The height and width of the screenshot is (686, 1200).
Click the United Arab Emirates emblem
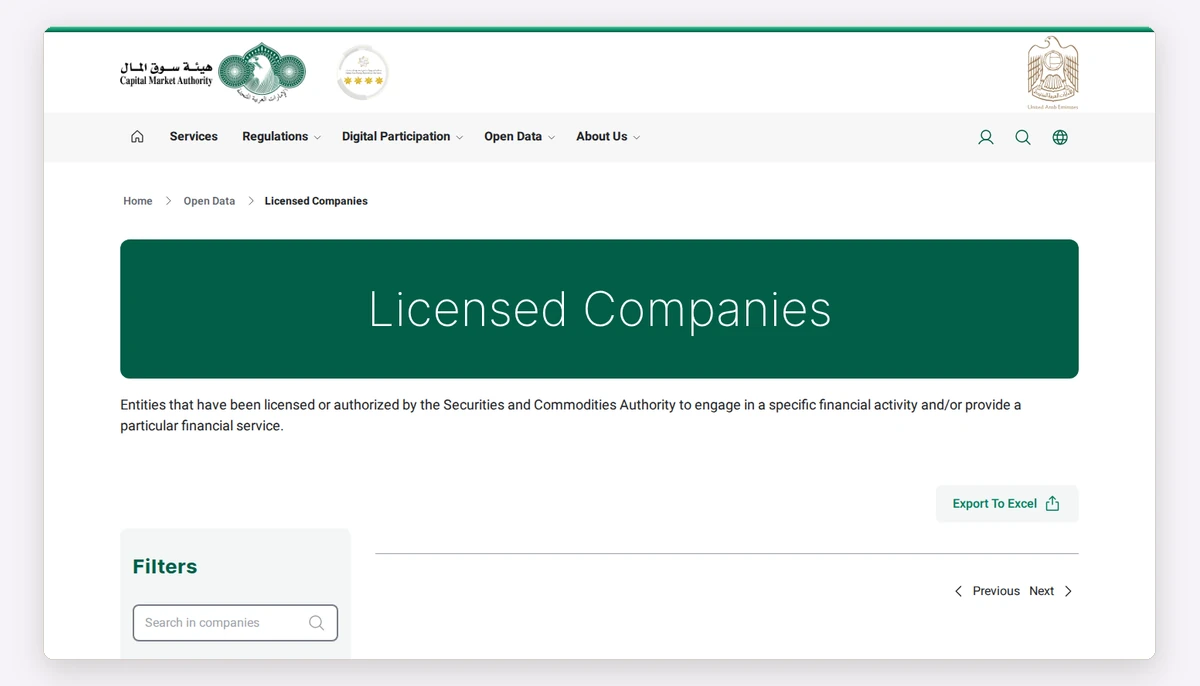click(x=1053, y=72)
